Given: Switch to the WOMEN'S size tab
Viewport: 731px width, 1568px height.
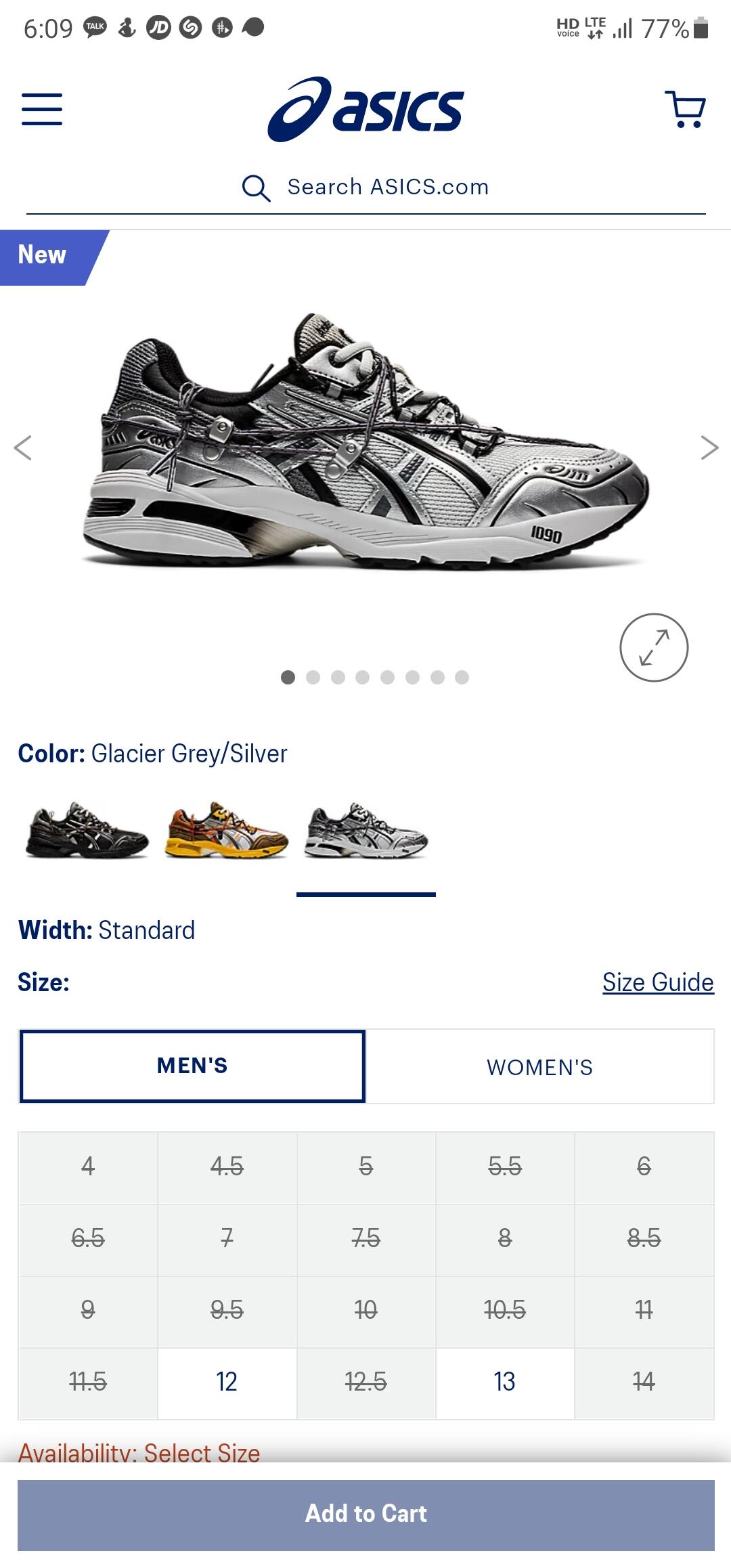Looking at the screenshot, I should [539, 1067].
